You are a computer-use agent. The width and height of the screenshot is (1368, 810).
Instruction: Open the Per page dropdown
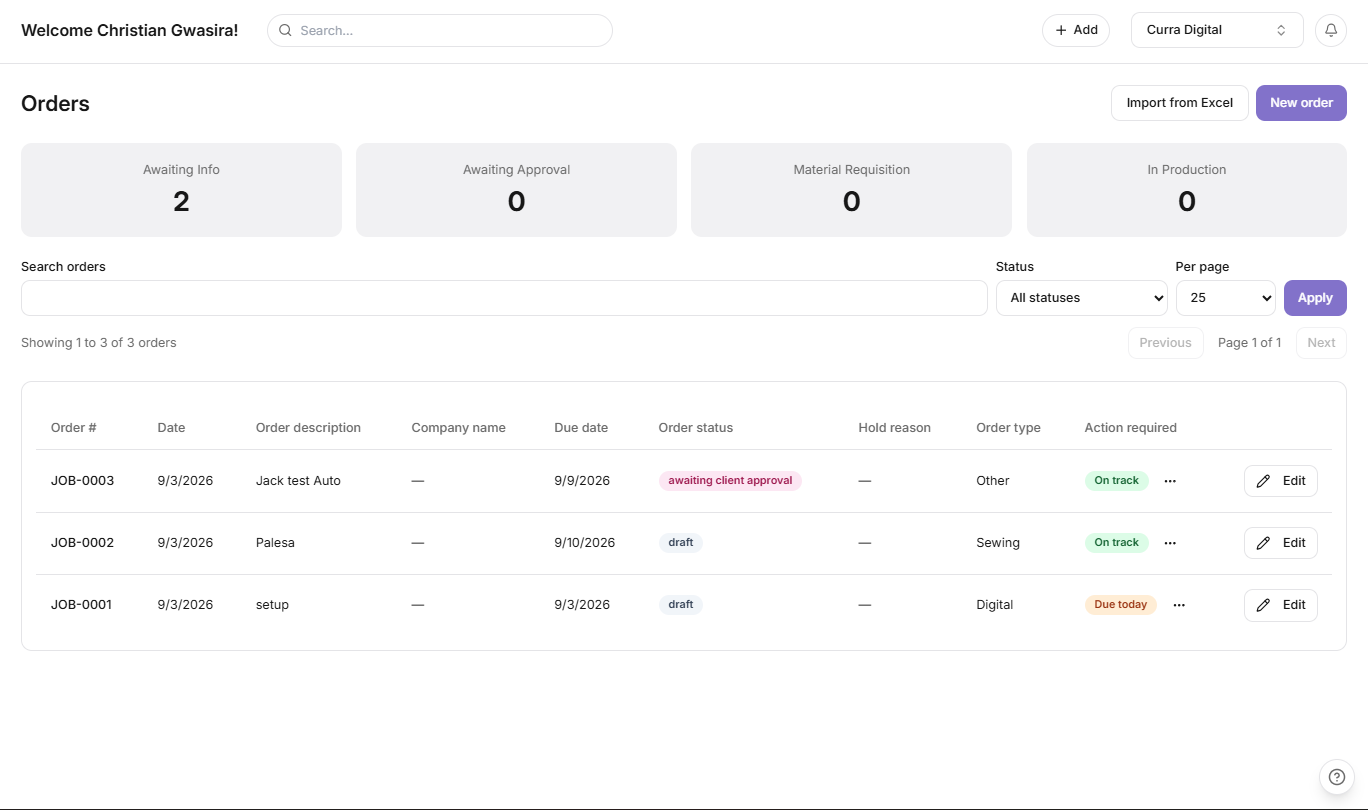(x=1226, y=298)
